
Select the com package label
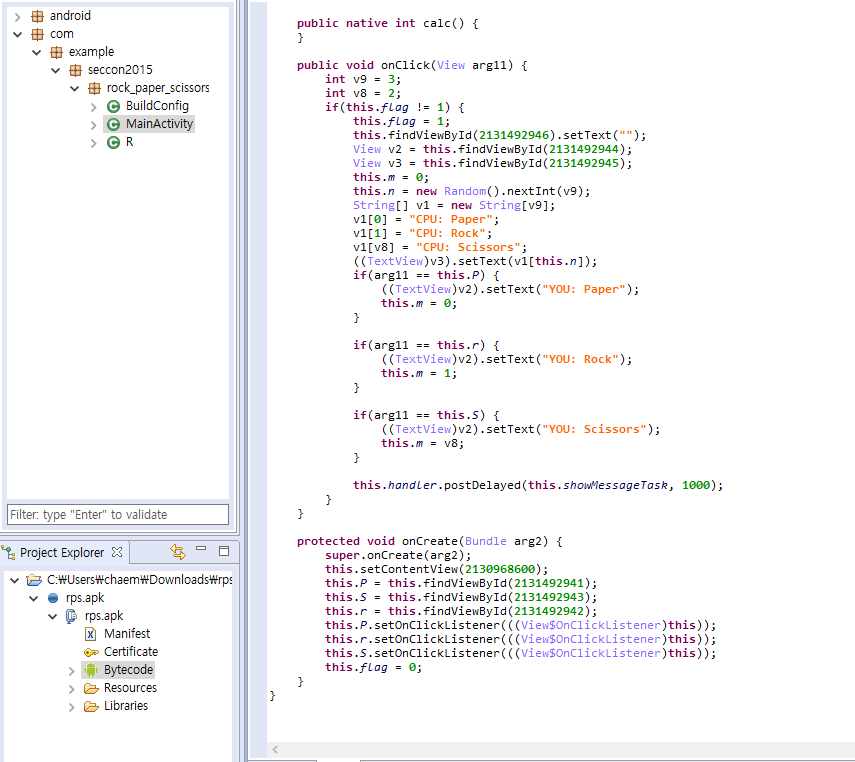62,34
